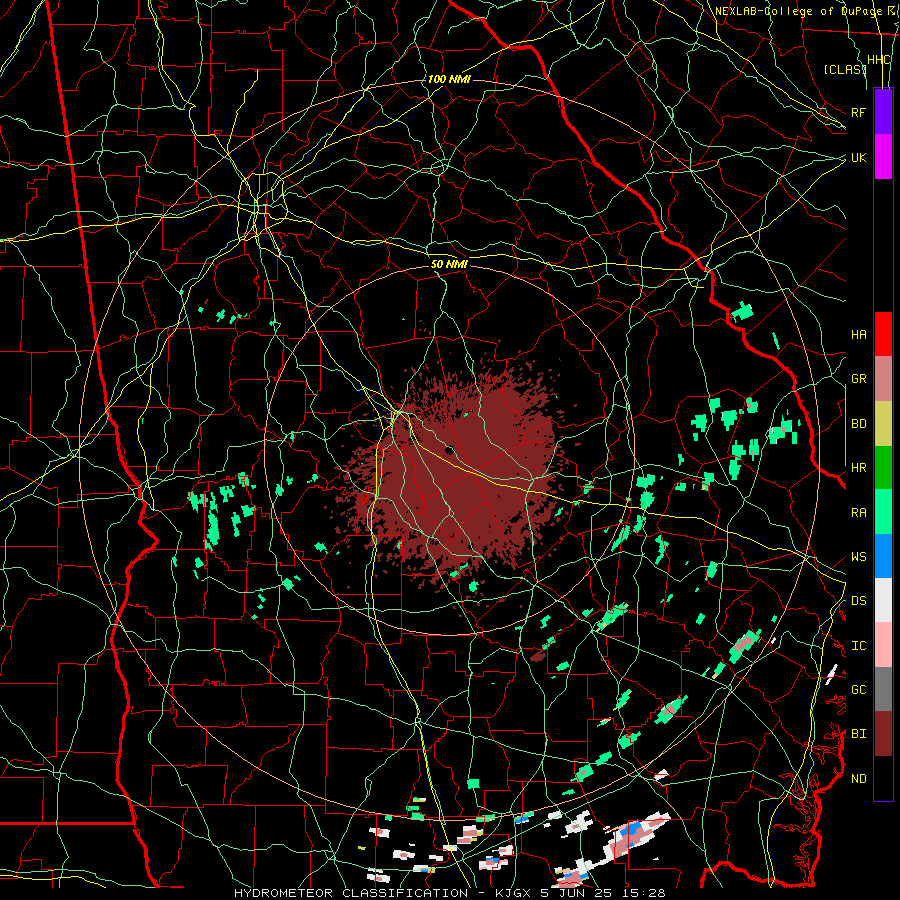
Task: Click the 50 NMI range ring label
Action: tap(449, 264)
